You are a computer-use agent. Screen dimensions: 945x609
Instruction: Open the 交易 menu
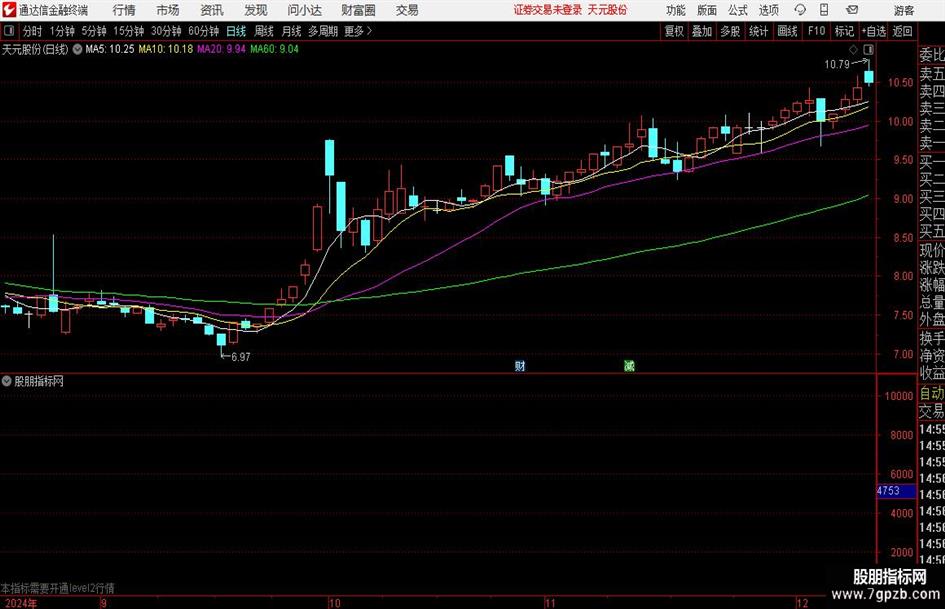coord(407,10)
